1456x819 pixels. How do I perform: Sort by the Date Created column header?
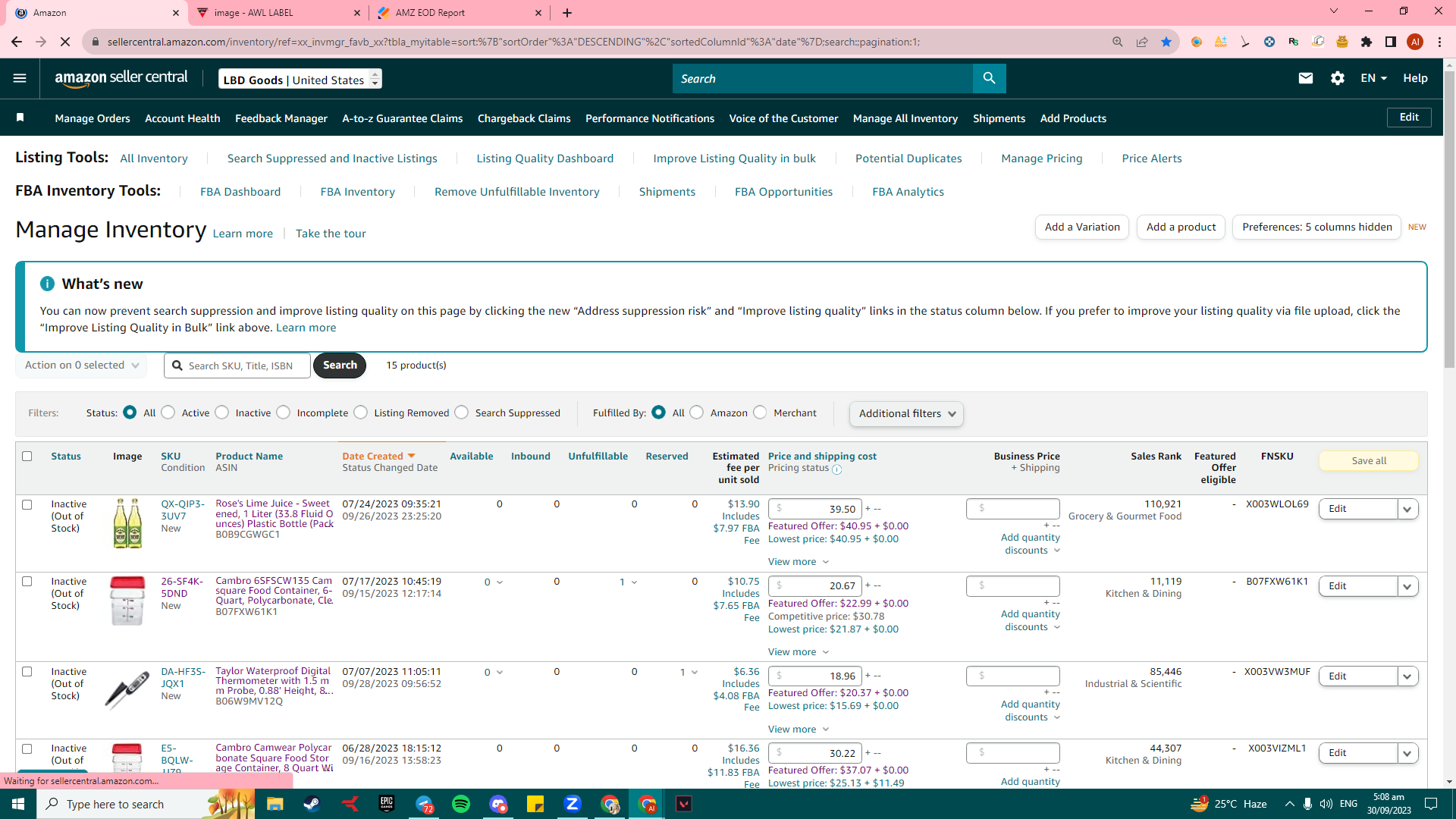coord(378,456)
